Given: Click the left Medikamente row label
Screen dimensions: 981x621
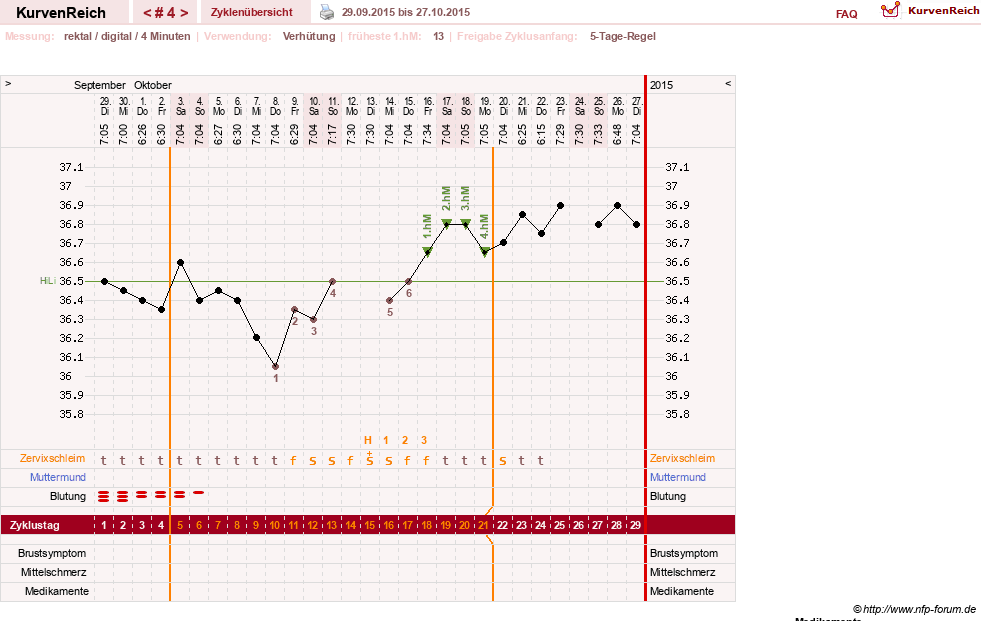Looking at the screenshot, I should 57,591.
